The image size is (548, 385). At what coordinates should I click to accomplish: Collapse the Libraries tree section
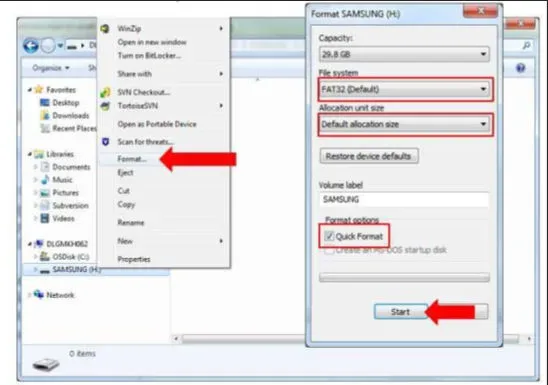click(30, 154)
